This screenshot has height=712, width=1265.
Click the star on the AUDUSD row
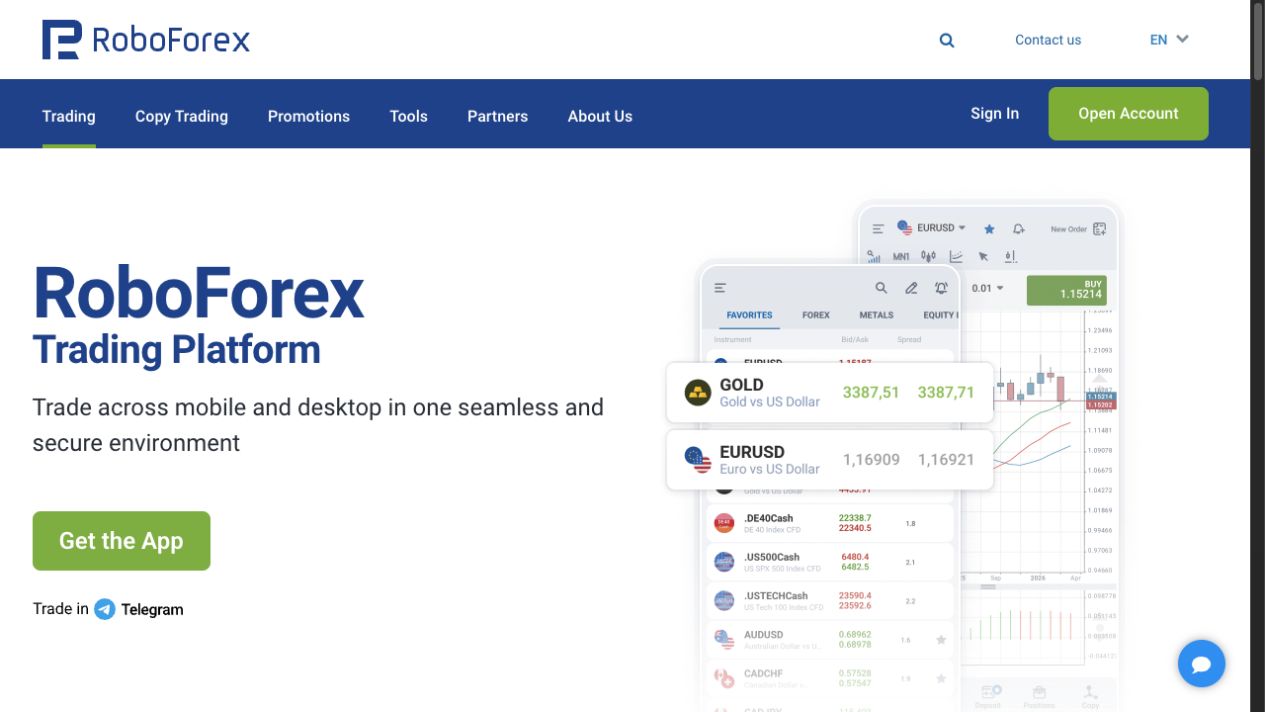click(x=941, y=640)
